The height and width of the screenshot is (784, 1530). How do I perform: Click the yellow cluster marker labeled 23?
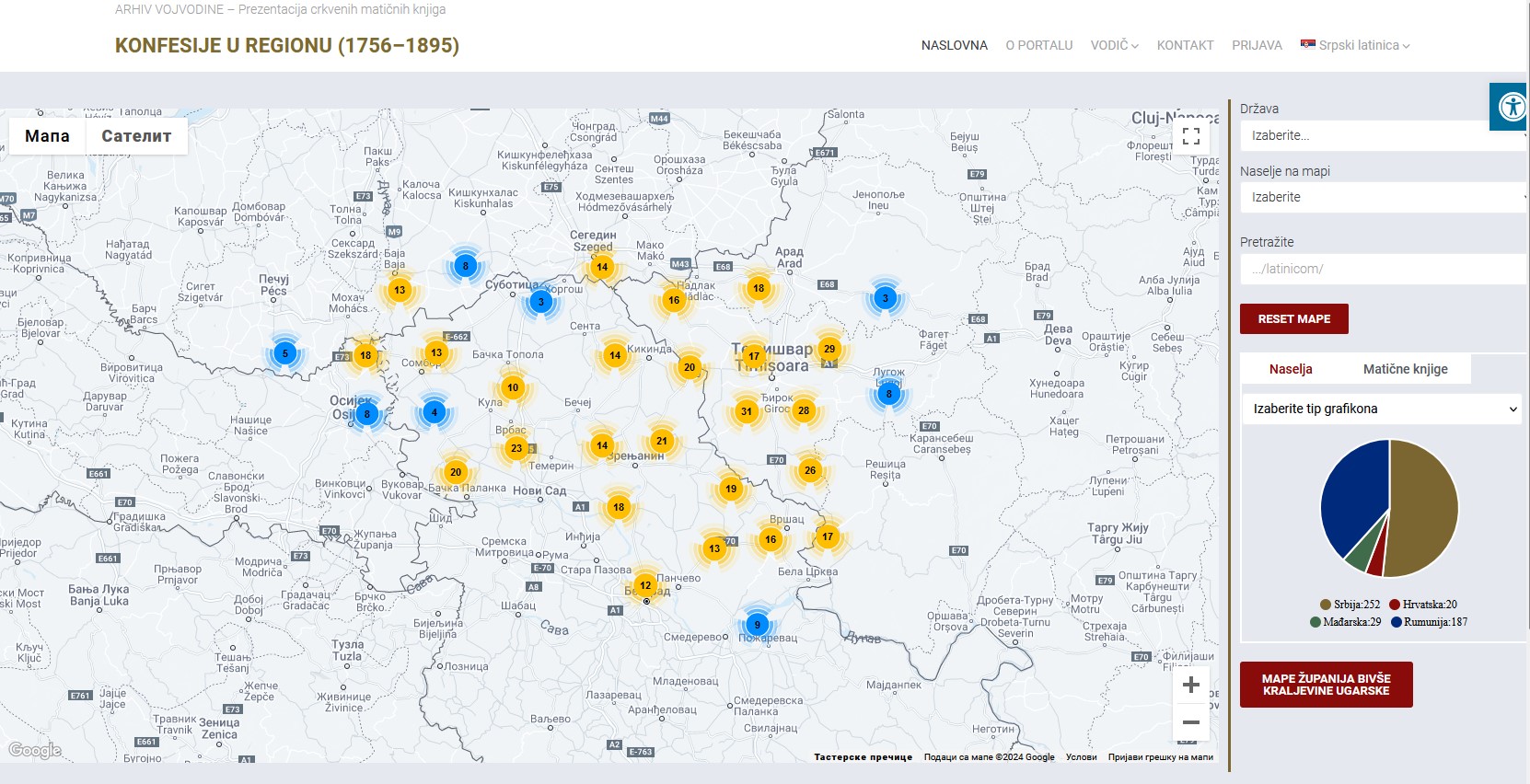pyautogui.click(x=516, y=448)
